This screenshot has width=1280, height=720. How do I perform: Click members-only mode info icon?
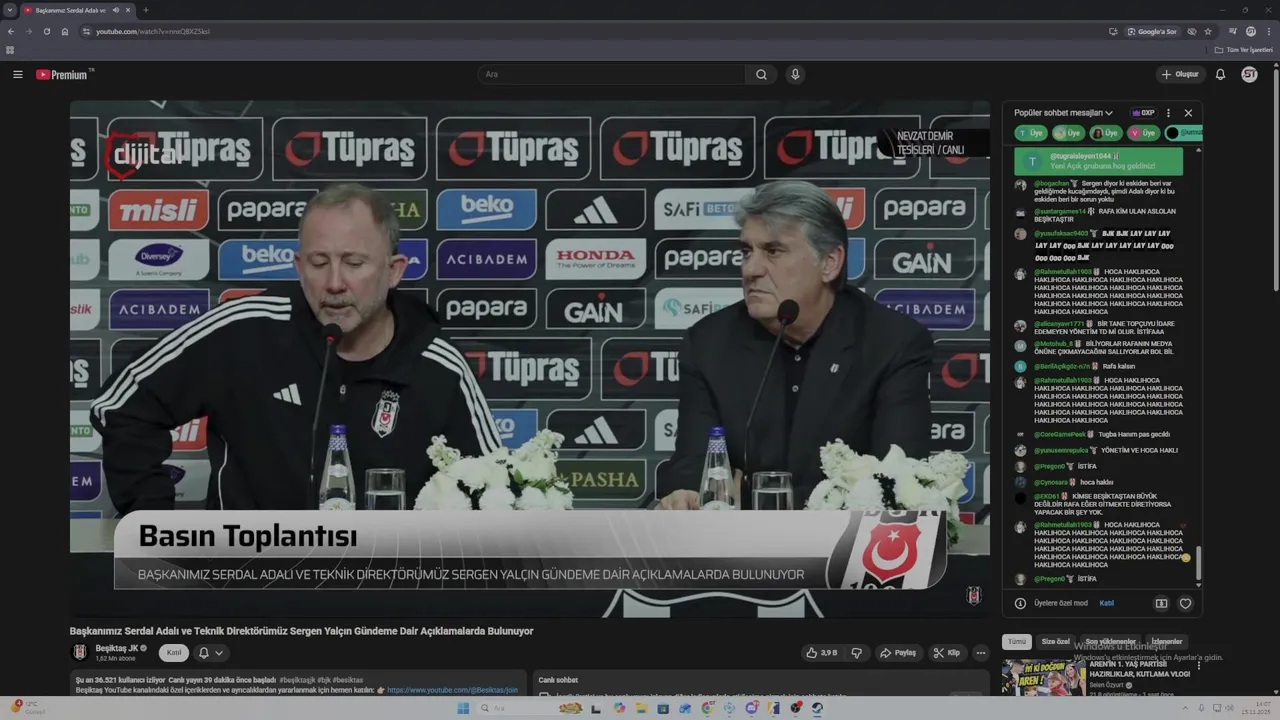[1020, 603]
